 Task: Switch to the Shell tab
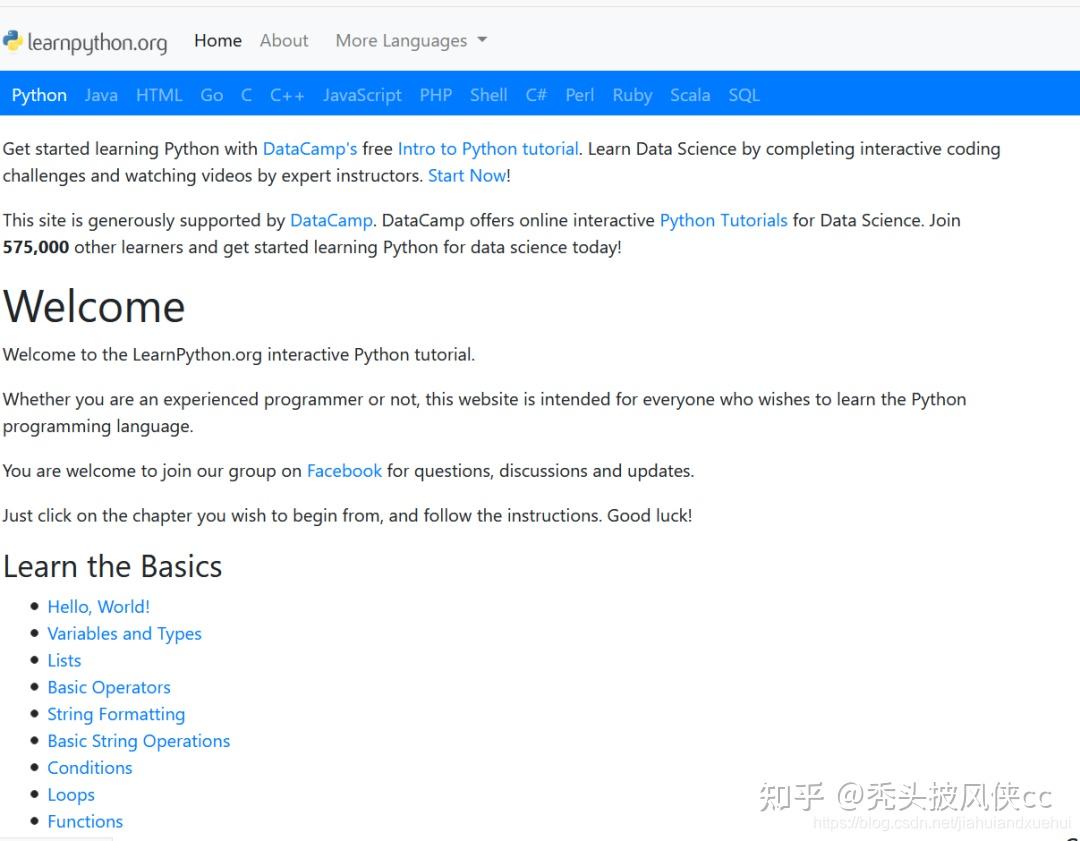click(489, 95)
